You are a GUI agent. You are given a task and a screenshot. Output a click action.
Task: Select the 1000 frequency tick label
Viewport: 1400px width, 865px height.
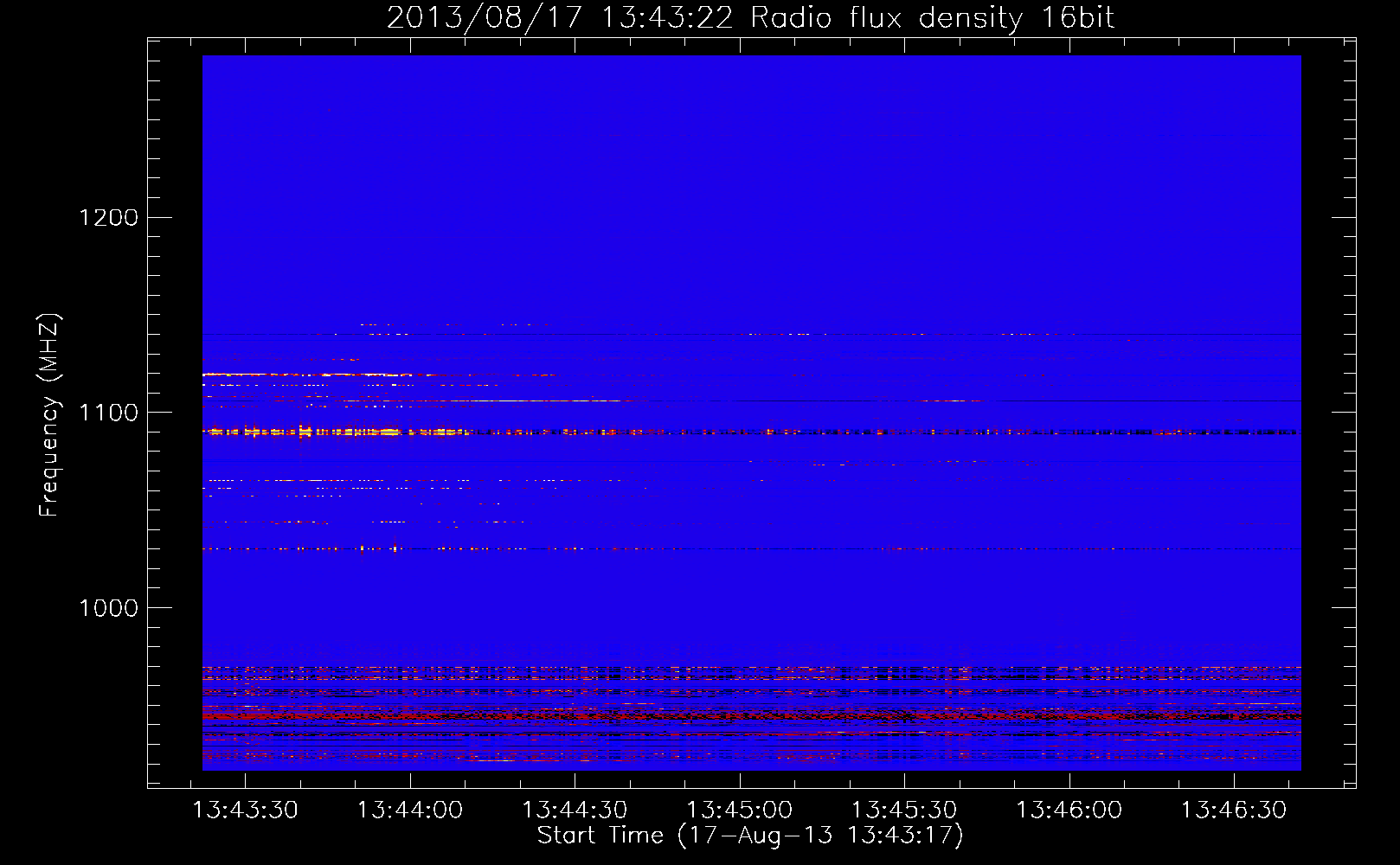108,608
